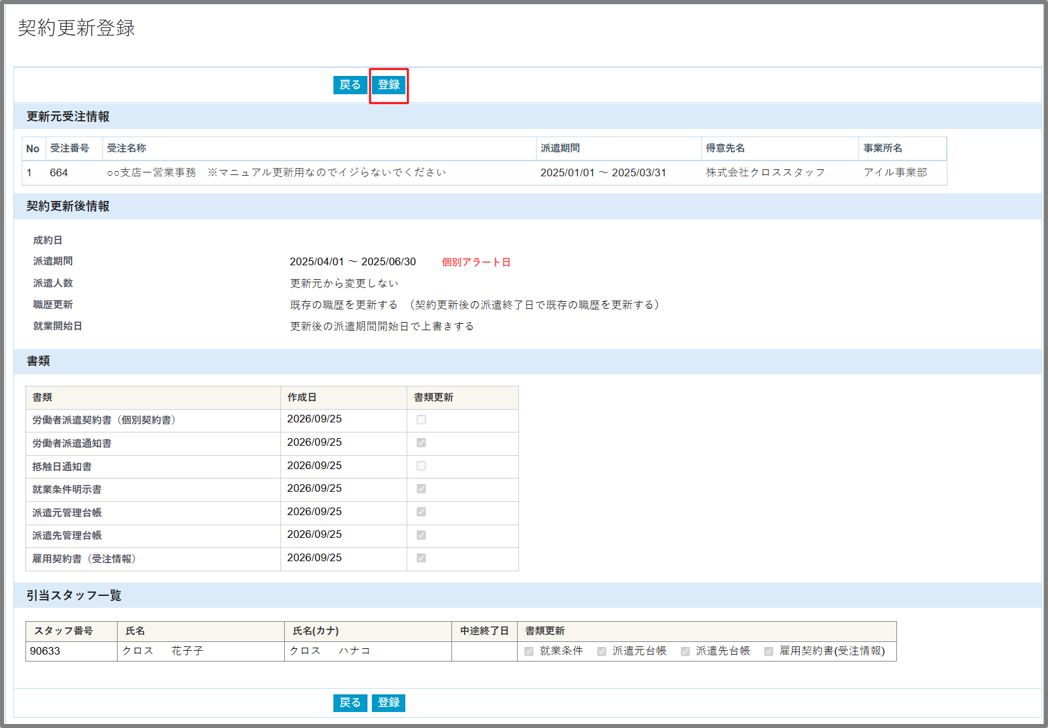This screenshot has height=728, width=1048.
Task: Click the bottom 登録 button
Action: tap(388, 703)
